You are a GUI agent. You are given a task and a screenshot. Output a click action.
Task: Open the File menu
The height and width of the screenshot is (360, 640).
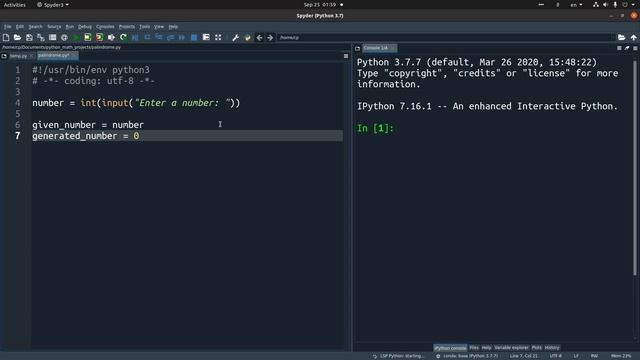(7, 27)
